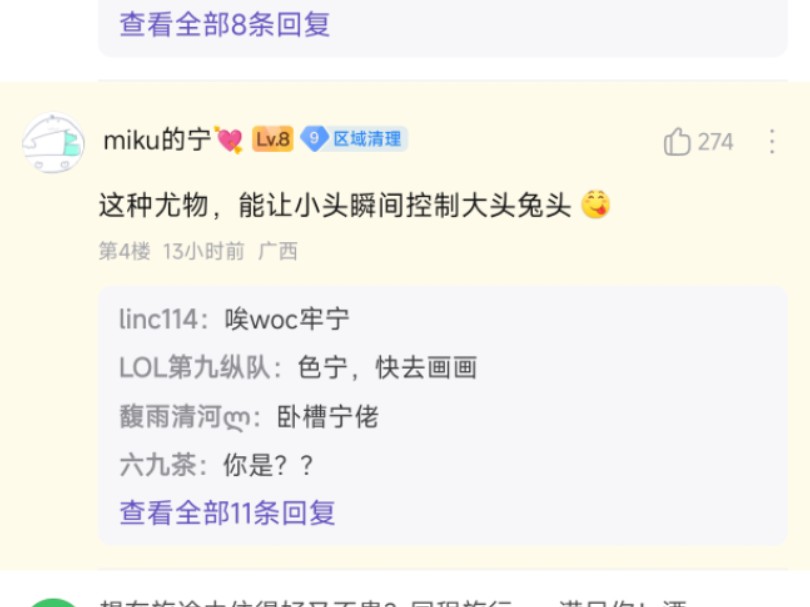
Task: Open the three-dot menu on miku的宁's comment
Action: (x=772, y=141)
